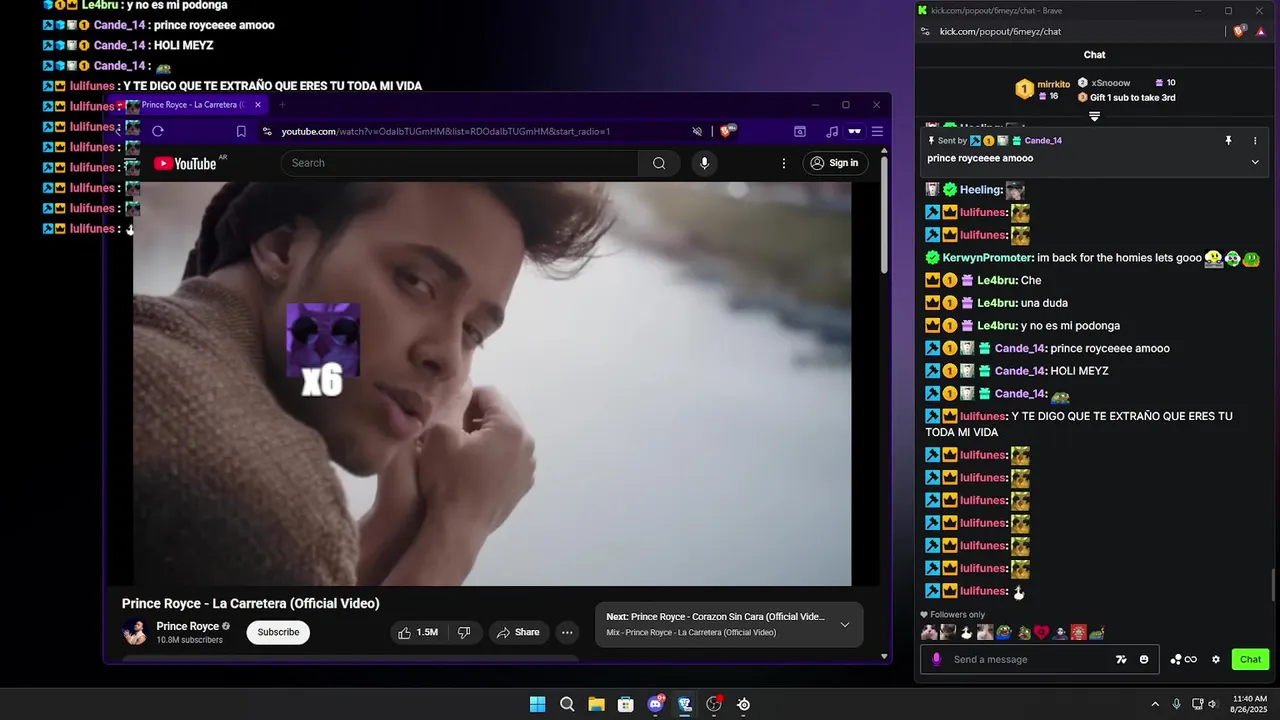The height and width of the screenshot is (720, 1280).
Task: Open YouTube settings three-dot menu
Action: point(784,163)
